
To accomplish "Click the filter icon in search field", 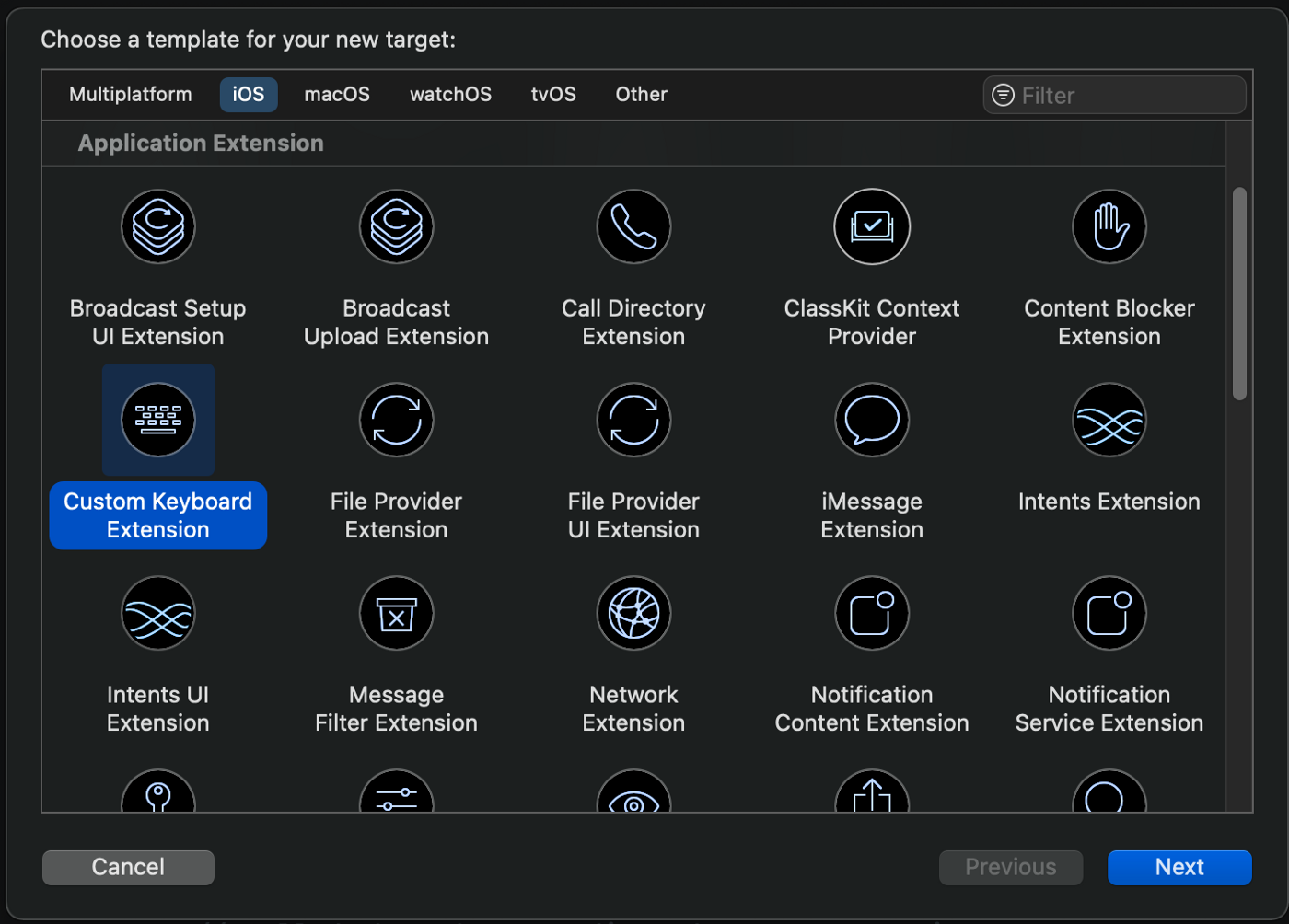I will click(1003, 95).
